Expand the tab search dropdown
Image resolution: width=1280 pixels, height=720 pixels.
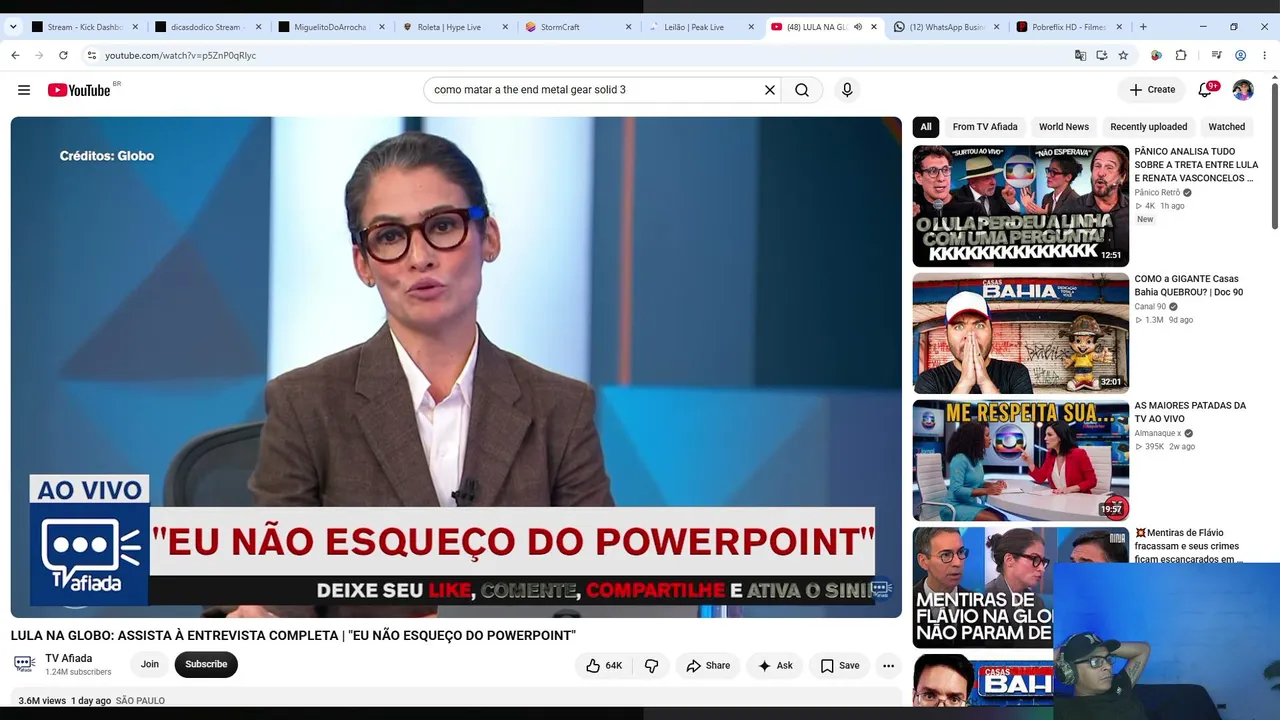click(x=13, y=27)
